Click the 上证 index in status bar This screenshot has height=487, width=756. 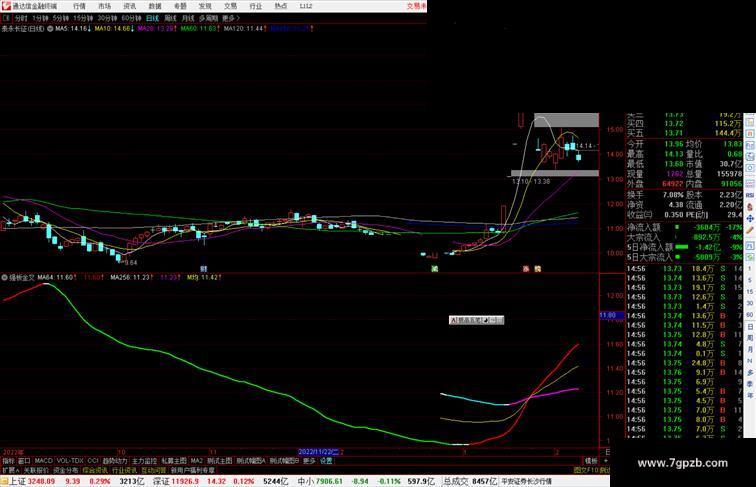point(17,481)
